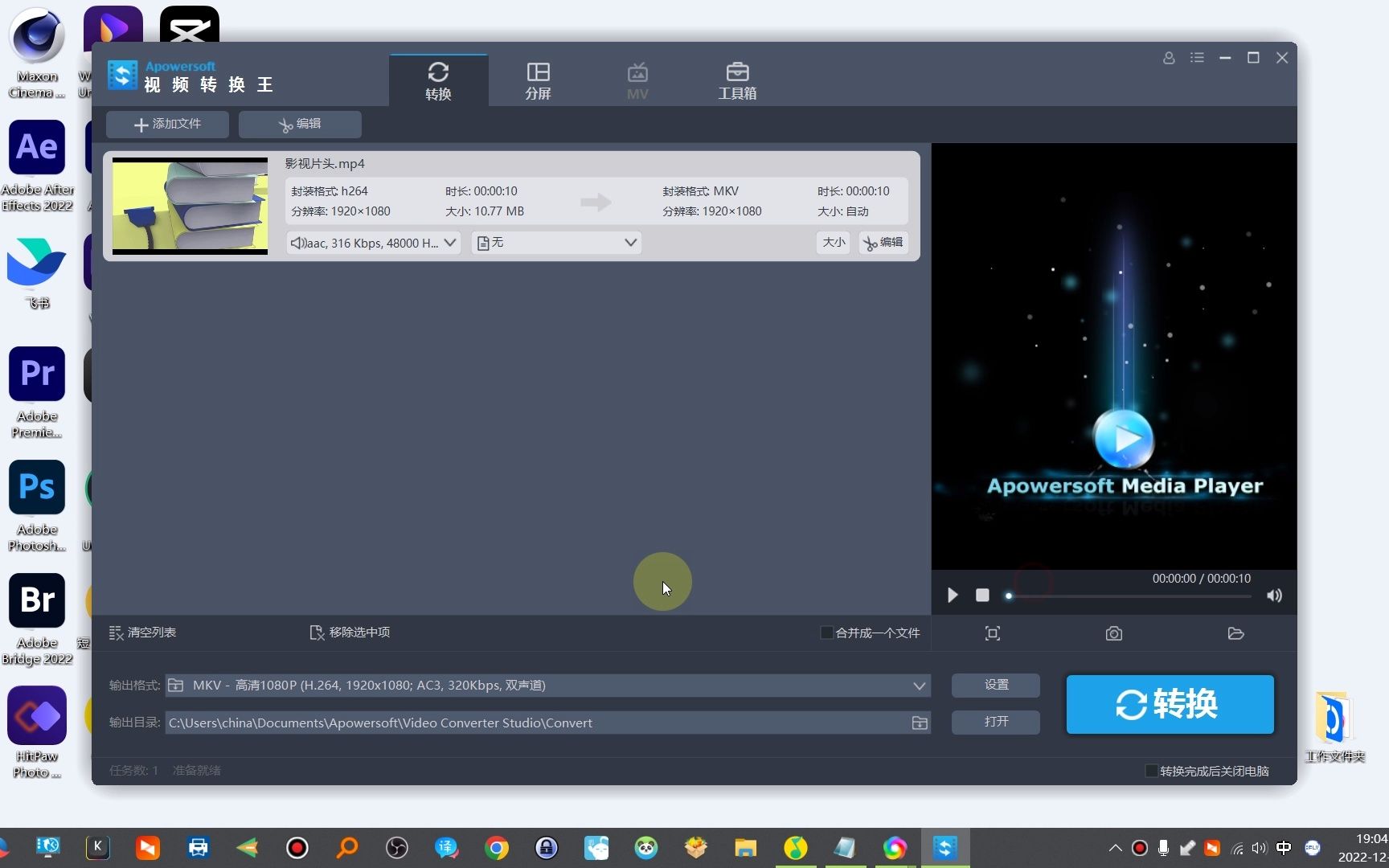1389x868 pixels.
Task: Click 移除选中项 to remove selected
Action: 350,633
